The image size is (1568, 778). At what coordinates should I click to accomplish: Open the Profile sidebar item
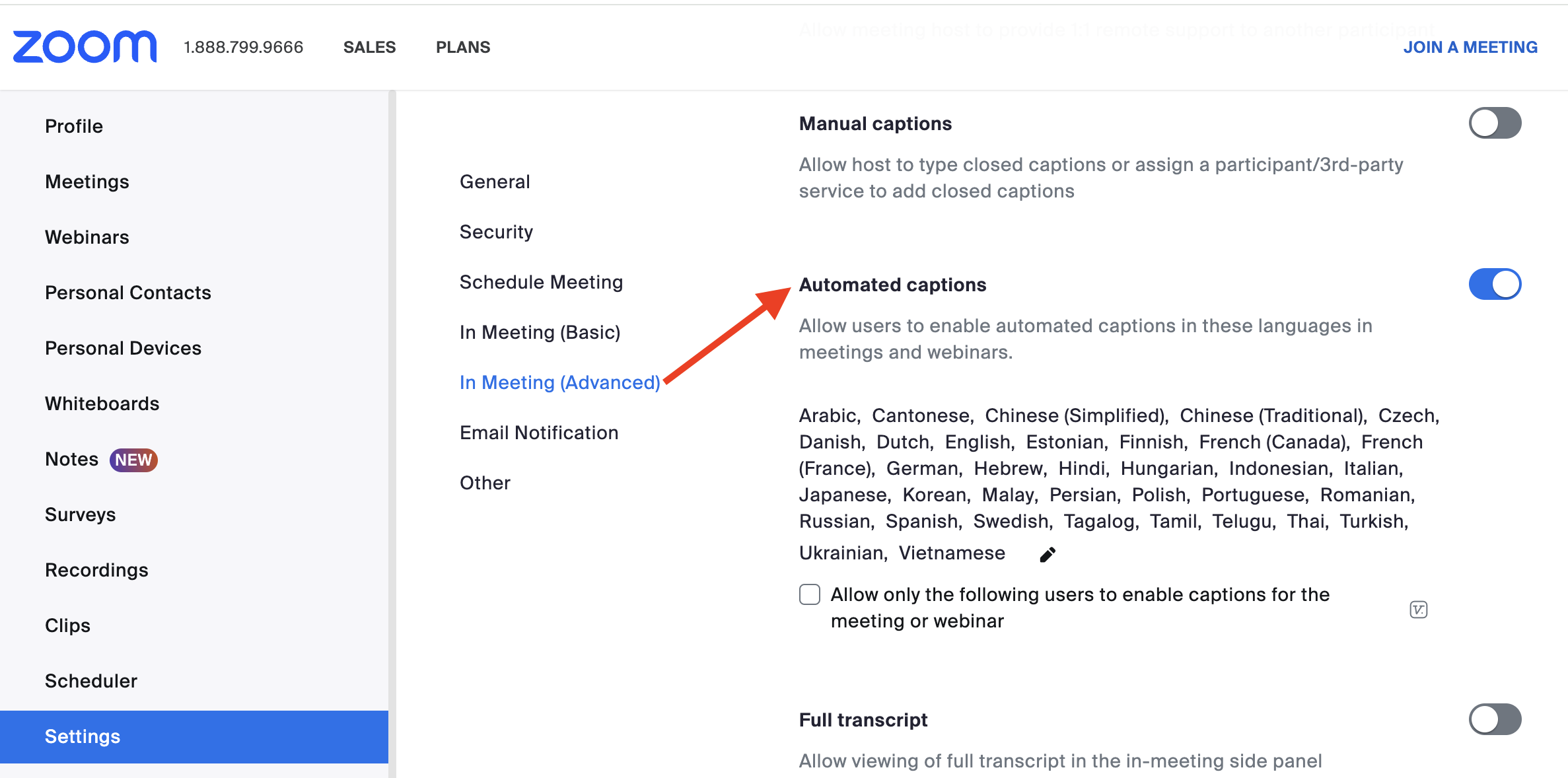(x=74, y=126)
